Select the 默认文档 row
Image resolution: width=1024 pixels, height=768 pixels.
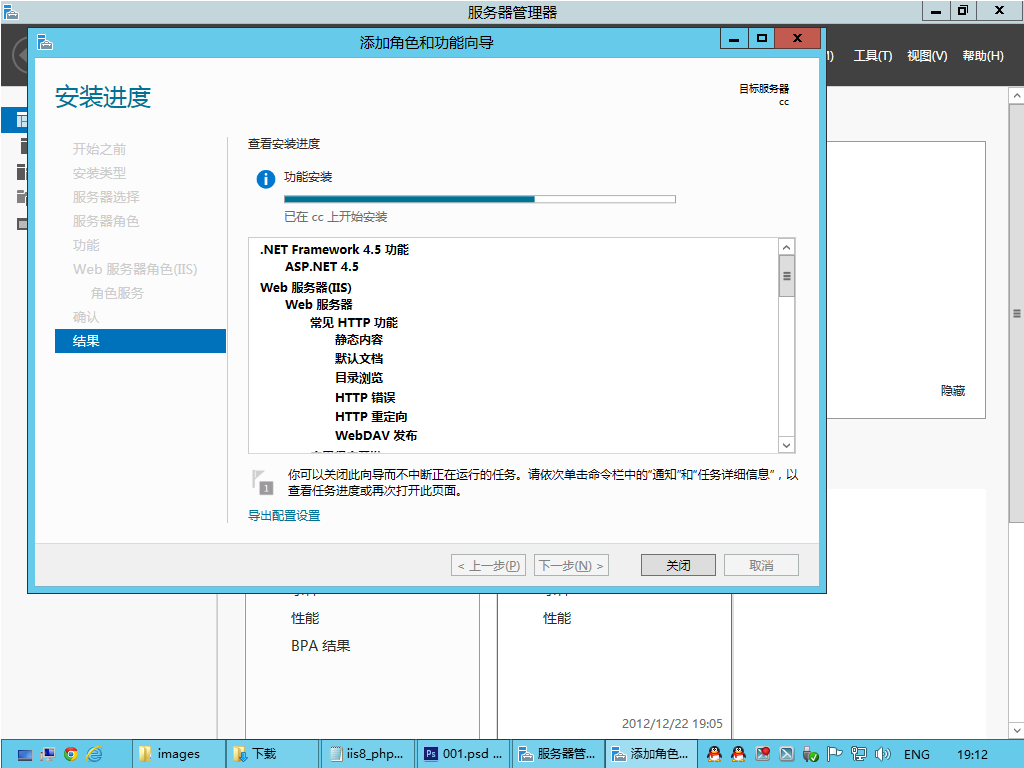[x=359, y=359]
